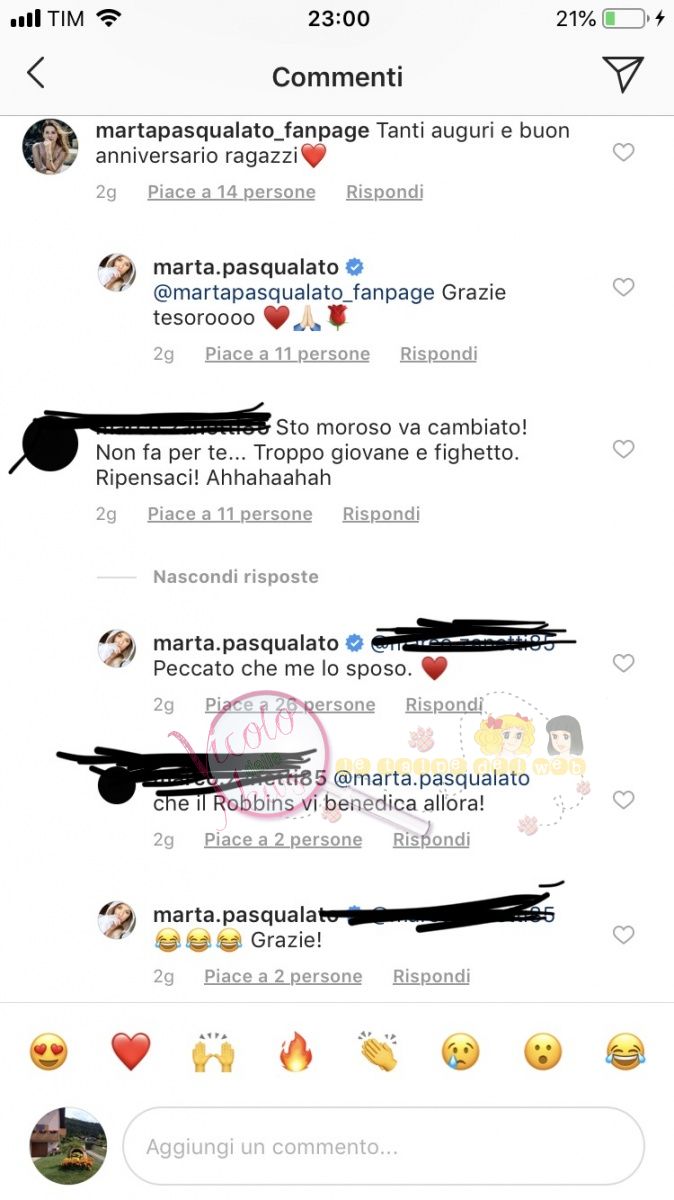Like the 'Grazie tesorooo' reply
Viewport: 674px width, 1200px height.
coord(623,287)
